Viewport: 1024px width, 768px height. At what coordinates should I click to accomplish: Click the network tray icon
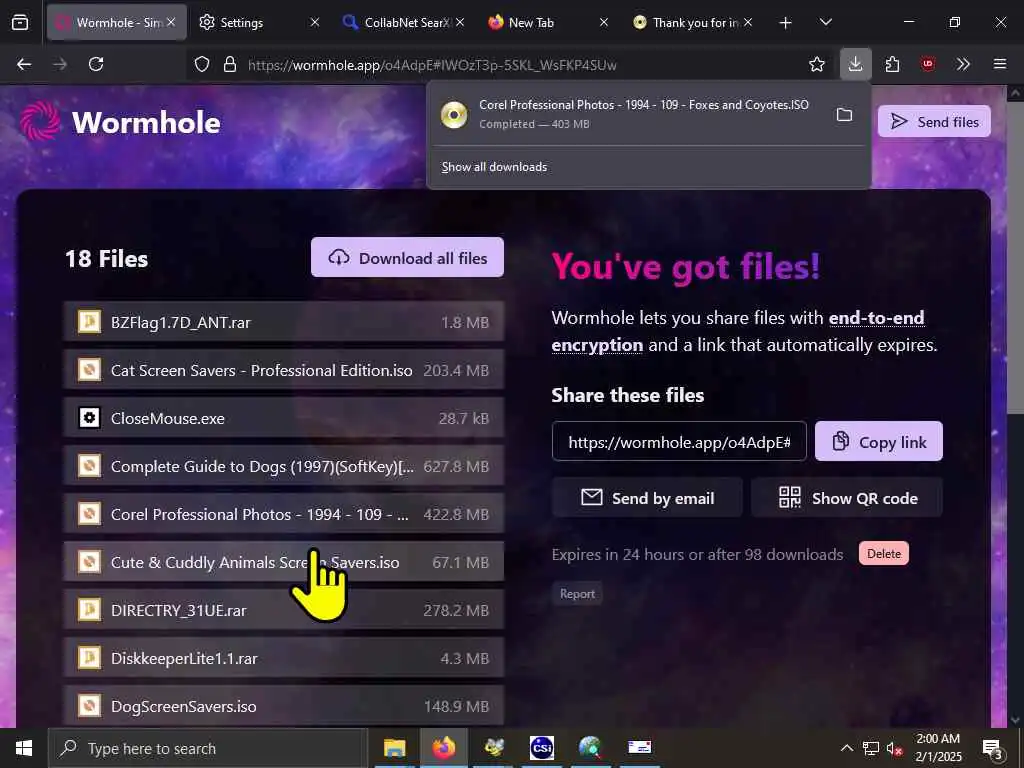coord(871,748)
